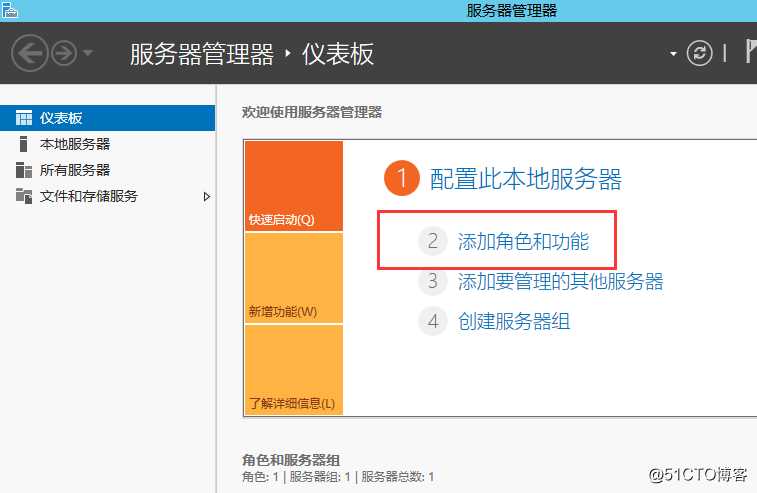Open the dropdown arrow beside refresh icon
757x493 pixels.
673,54
